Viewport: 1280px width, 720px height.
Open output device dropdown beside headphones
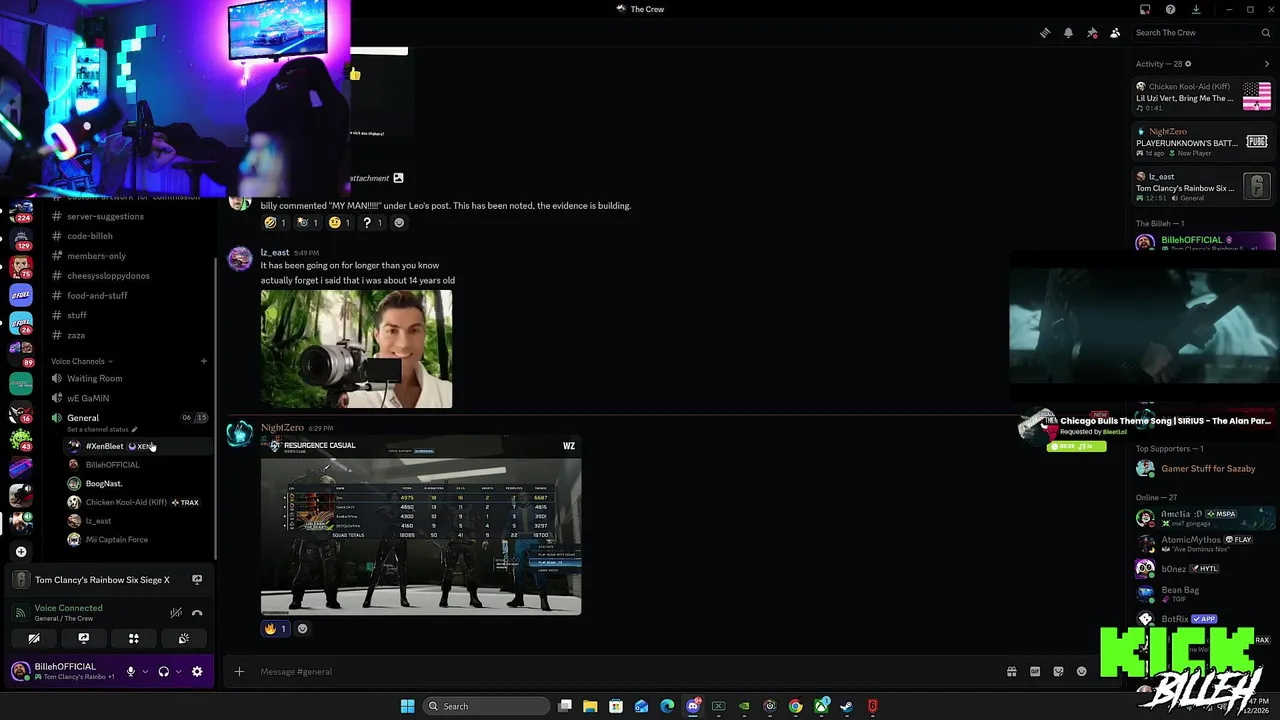tap(178, 672)
